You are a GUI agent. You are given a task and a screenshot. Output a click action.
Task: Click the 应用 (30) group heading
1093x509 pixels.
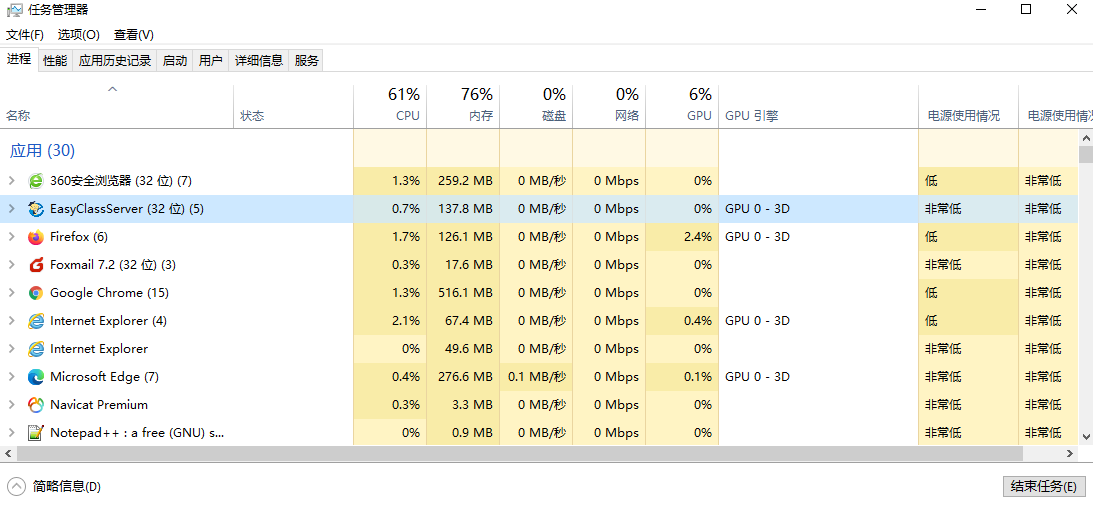pyautogui.click(x=42, y=151)
